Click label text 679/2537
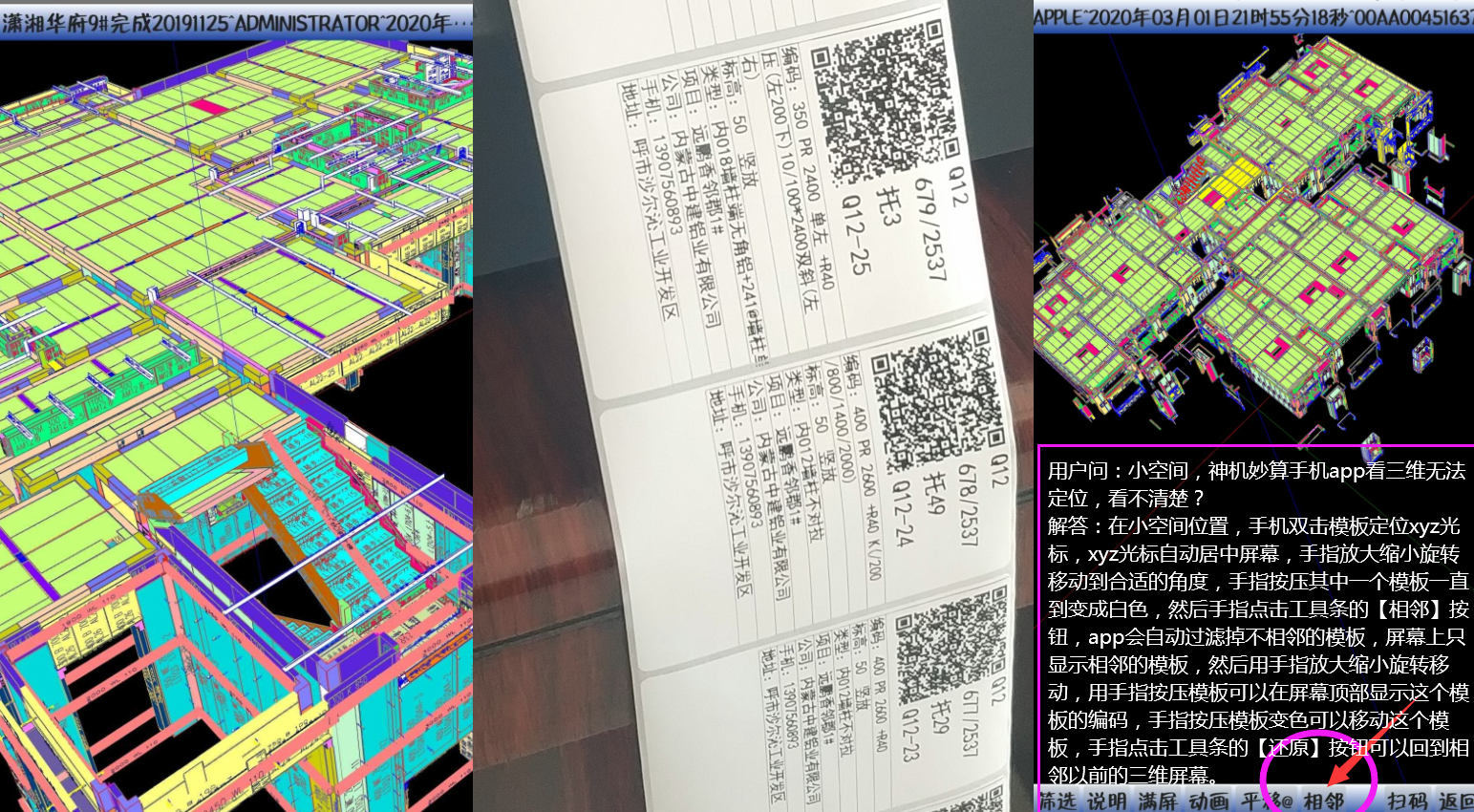This screenshot has width=1474, height=812. [x=929, y=228]
